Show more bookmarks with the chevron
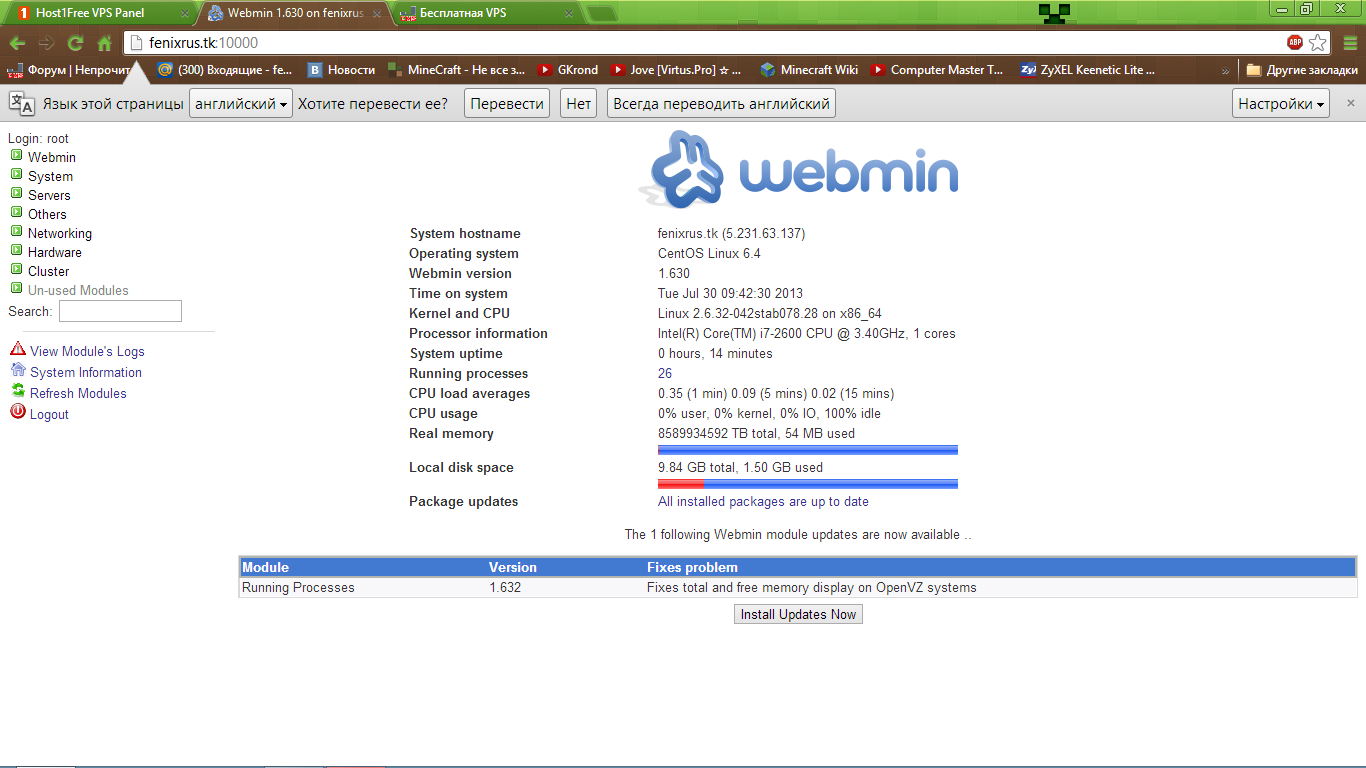The width and height of the screenshot is (1366, 768). click(x=1226, y=71)
